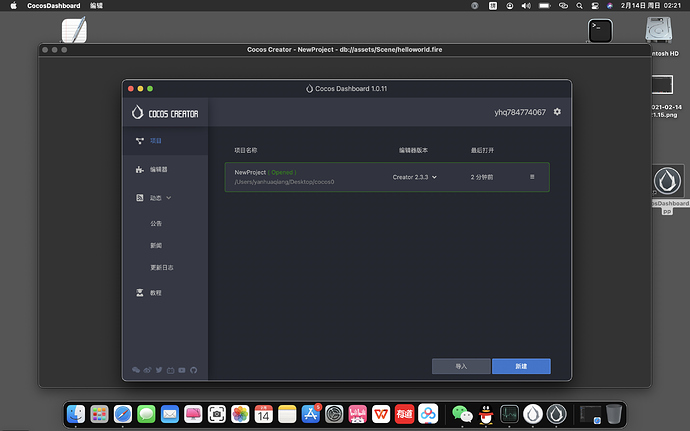
Task: Click the battery status icon
Action: (545, 6)
